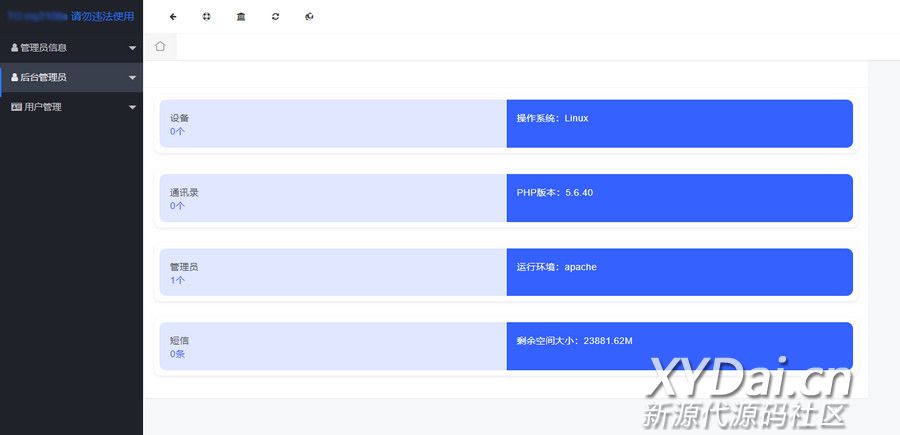
Task: Open the home tab icon
Action: tap(160, 46)
